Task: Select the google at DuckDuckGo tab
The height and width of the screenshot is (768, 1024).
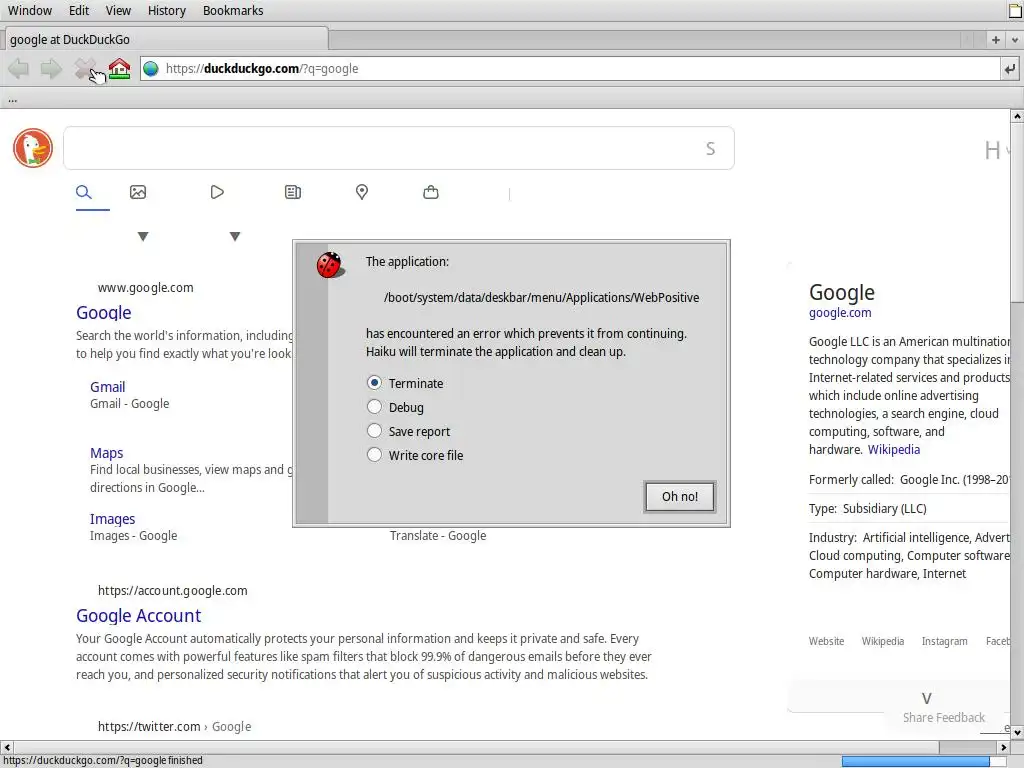Action: click(165, 40)
